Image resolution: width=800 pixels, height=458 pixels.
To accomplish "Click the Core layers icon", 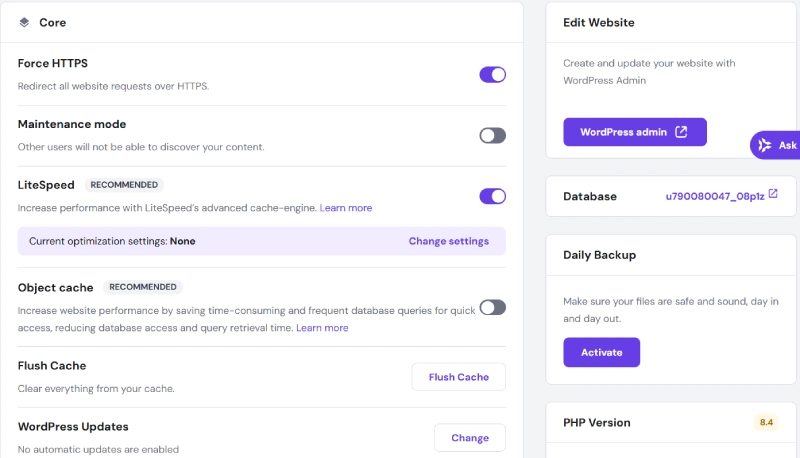I will 24,22.
